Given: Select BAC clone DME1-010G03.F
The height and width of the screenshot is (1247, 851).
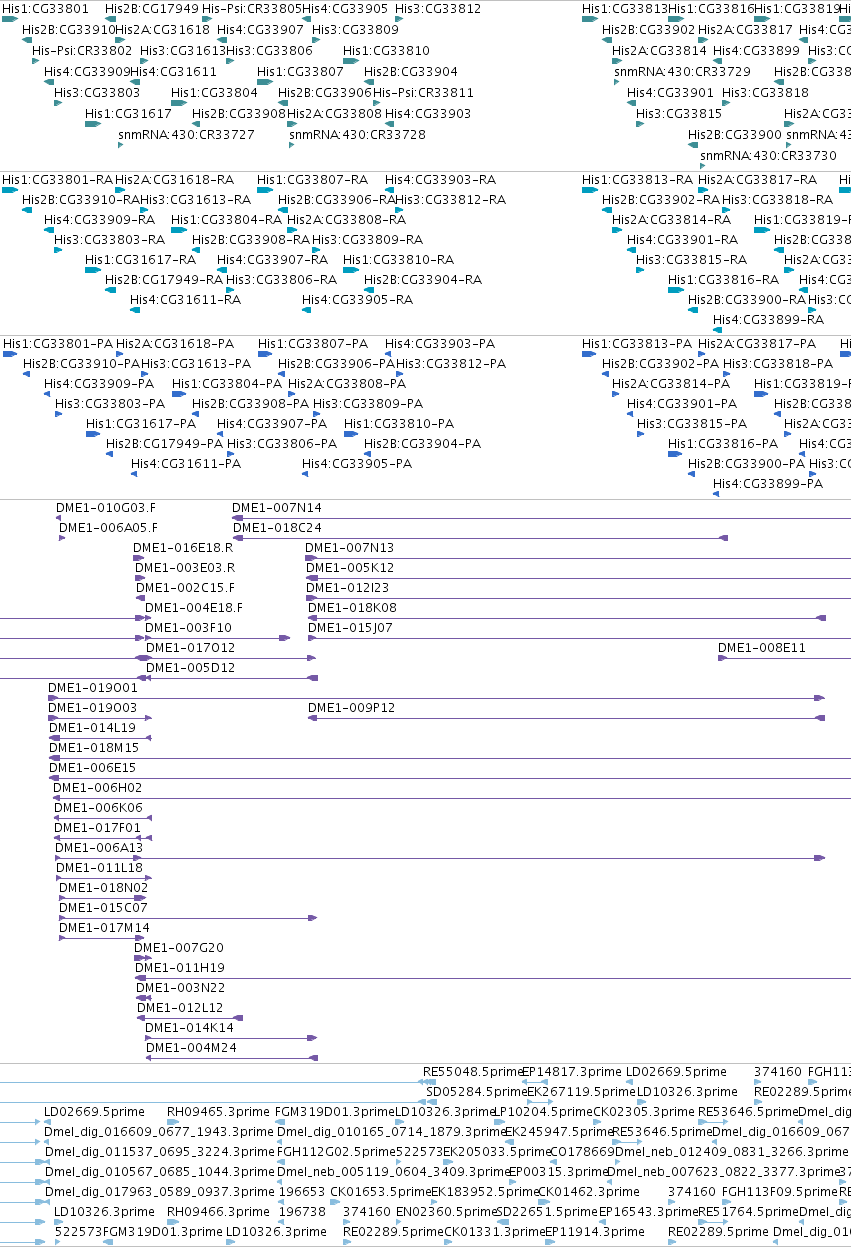Looking at the screenshot, I should pos(106,508).
